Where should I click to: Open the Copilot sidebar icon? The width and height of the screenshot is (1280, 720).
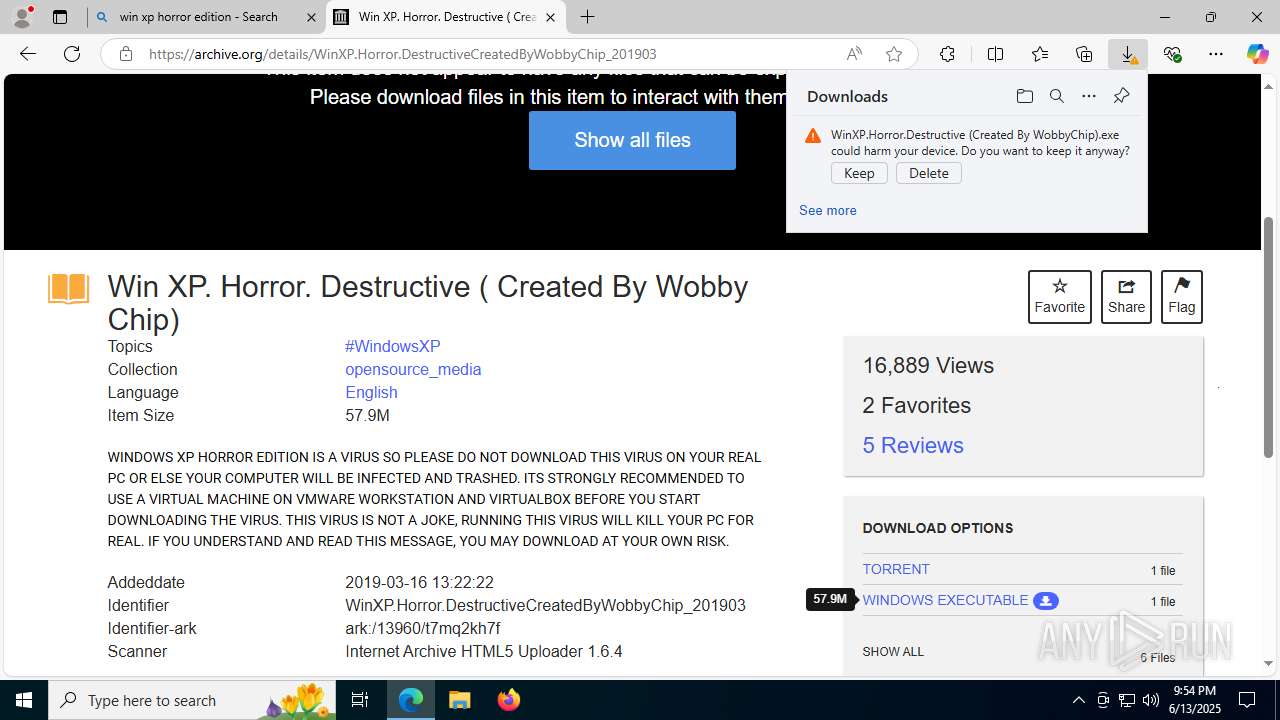pos(1257,54)
